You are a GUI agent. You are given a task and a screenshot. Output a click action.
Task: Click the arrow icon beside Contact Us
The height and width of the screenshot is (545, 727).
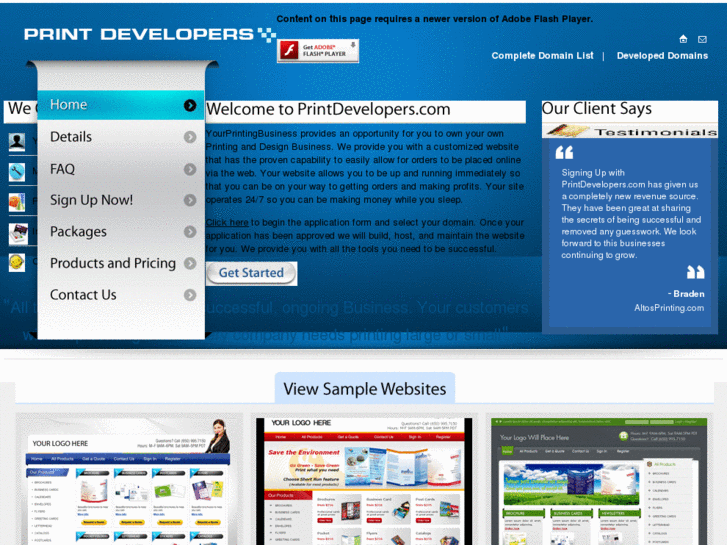(190, 295)
